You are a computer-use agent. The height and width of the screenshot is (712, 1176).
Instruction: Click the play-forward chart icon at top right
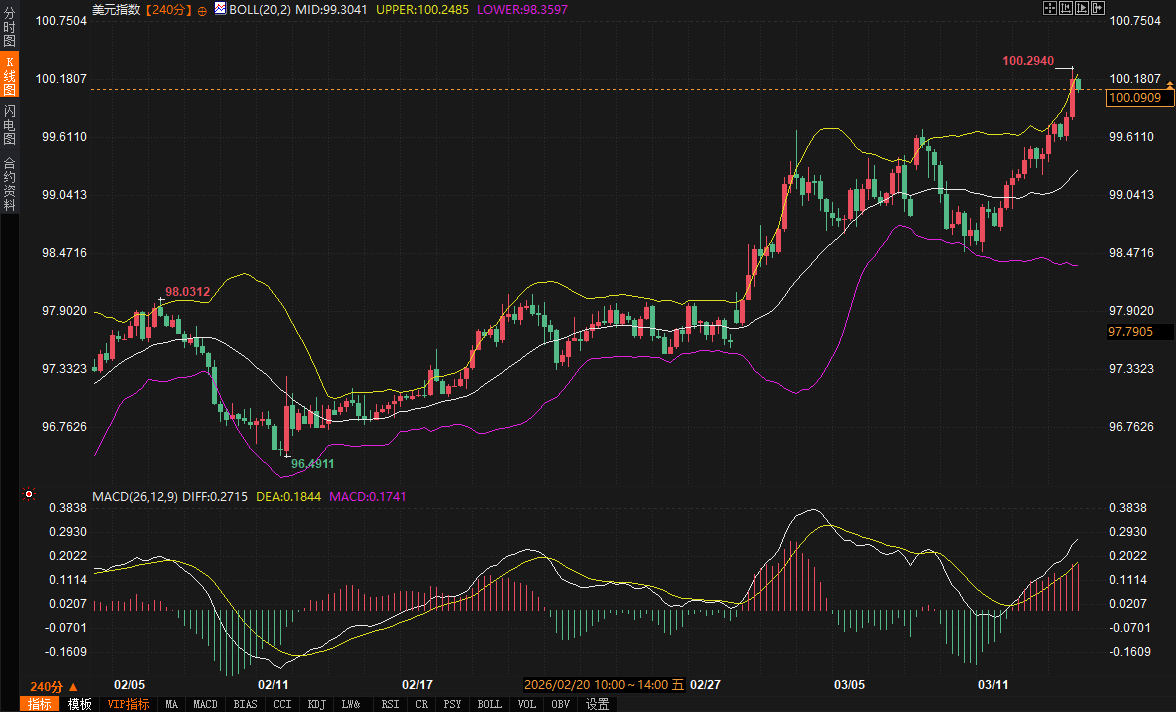point(1082,8)
